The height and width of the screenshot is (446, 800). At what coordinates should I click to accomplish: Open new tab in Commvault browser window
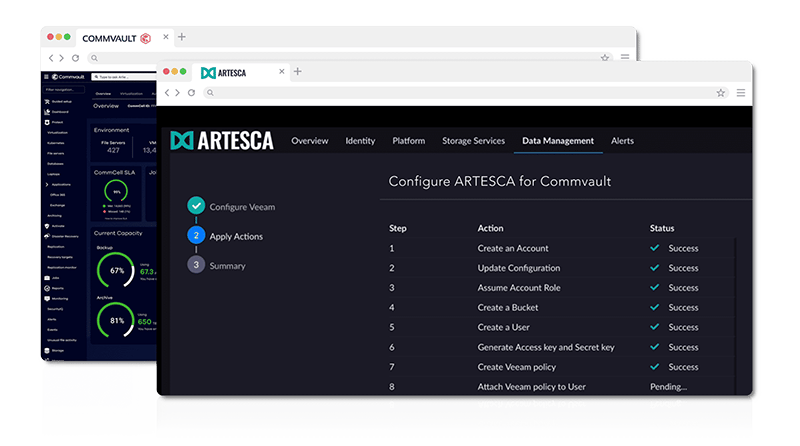click(x=182, y=37)
